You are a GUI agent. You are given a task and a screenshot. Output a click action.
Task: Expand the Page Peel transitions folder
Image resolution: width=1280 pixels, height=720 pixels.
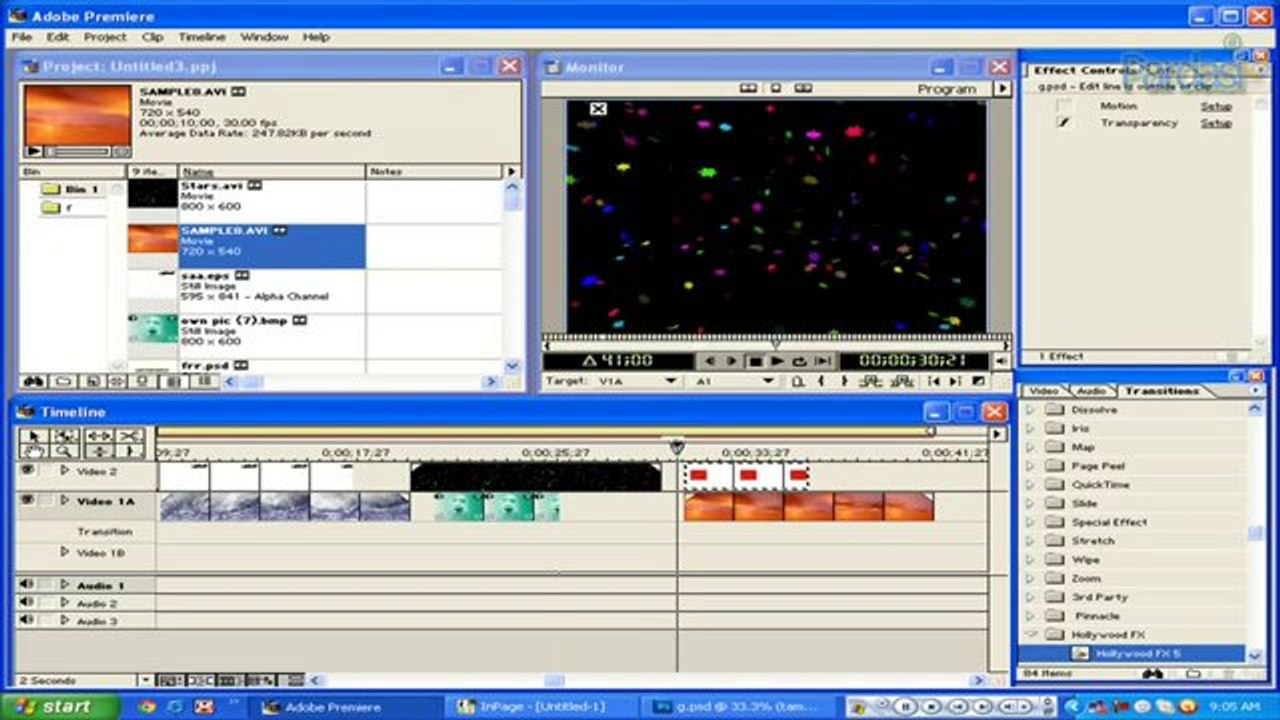(1031, 466)
